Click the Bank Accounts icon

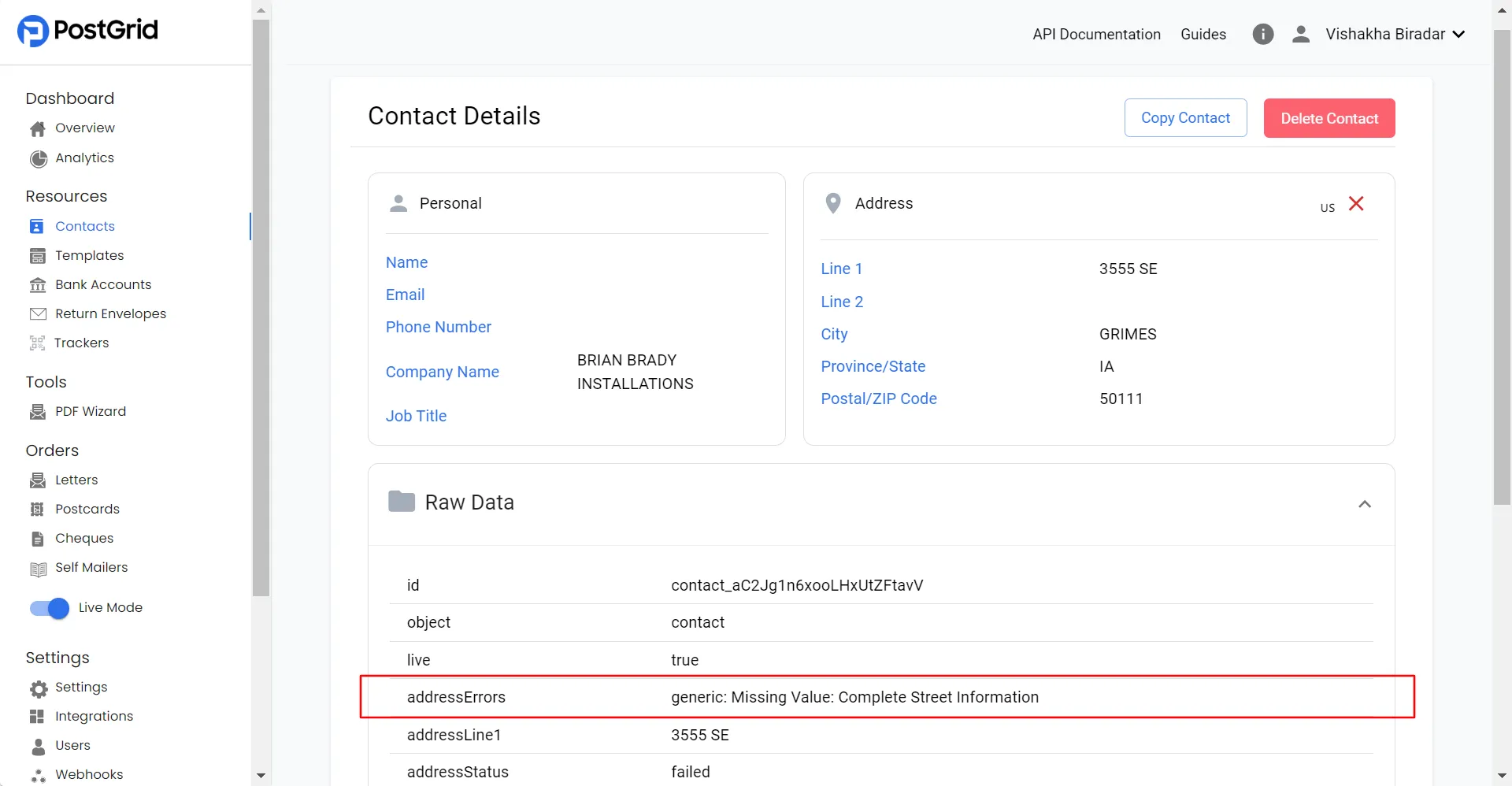tap(37, 284)
